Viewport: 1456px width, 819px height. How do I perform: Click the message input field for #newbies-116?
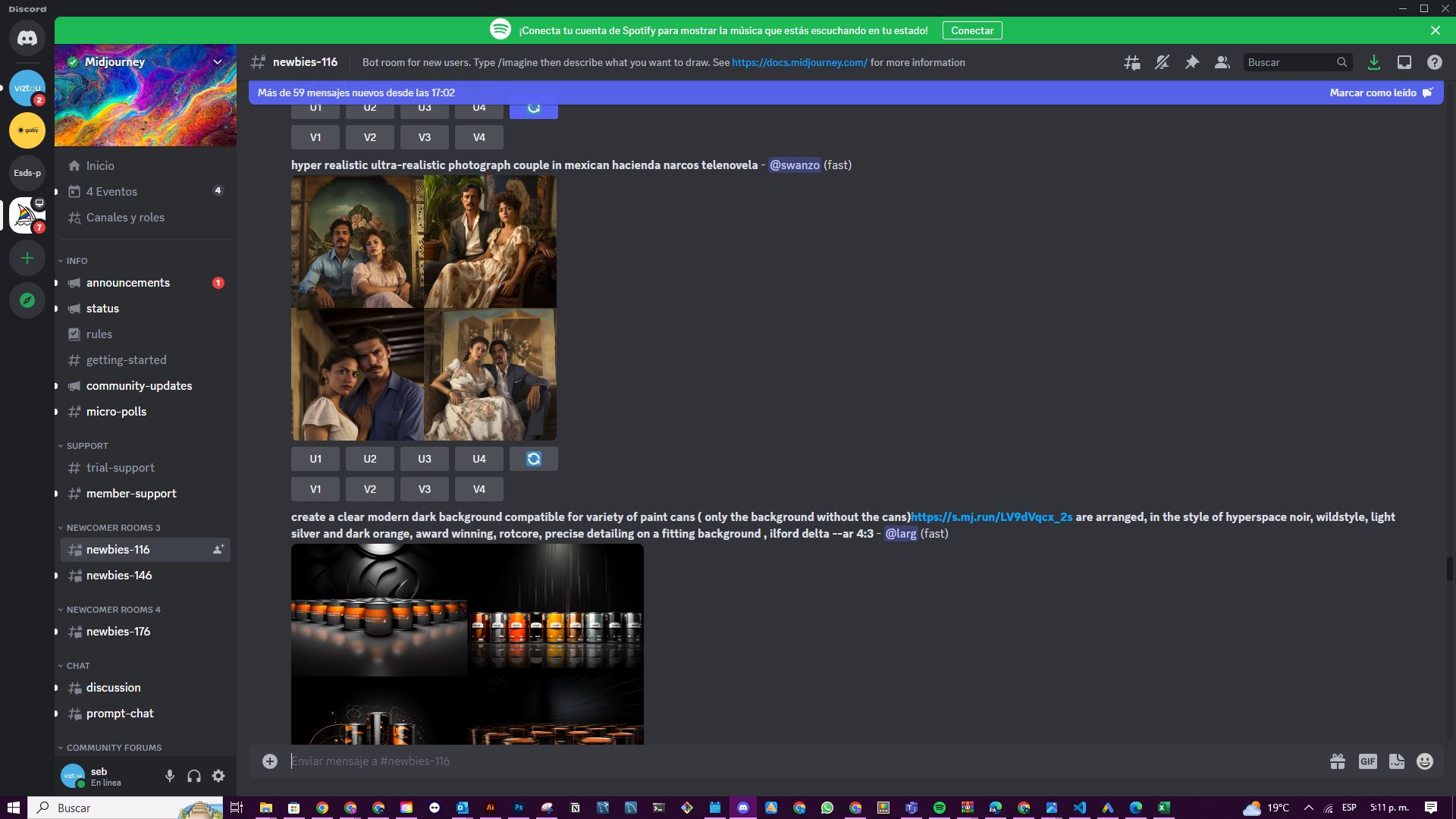click(758, 761)
